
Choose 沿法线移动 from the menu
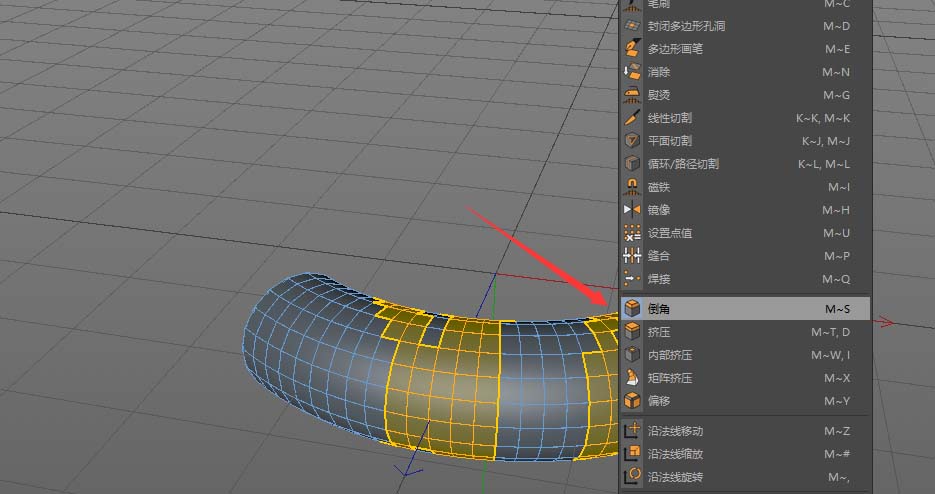(x=745, y=431)
